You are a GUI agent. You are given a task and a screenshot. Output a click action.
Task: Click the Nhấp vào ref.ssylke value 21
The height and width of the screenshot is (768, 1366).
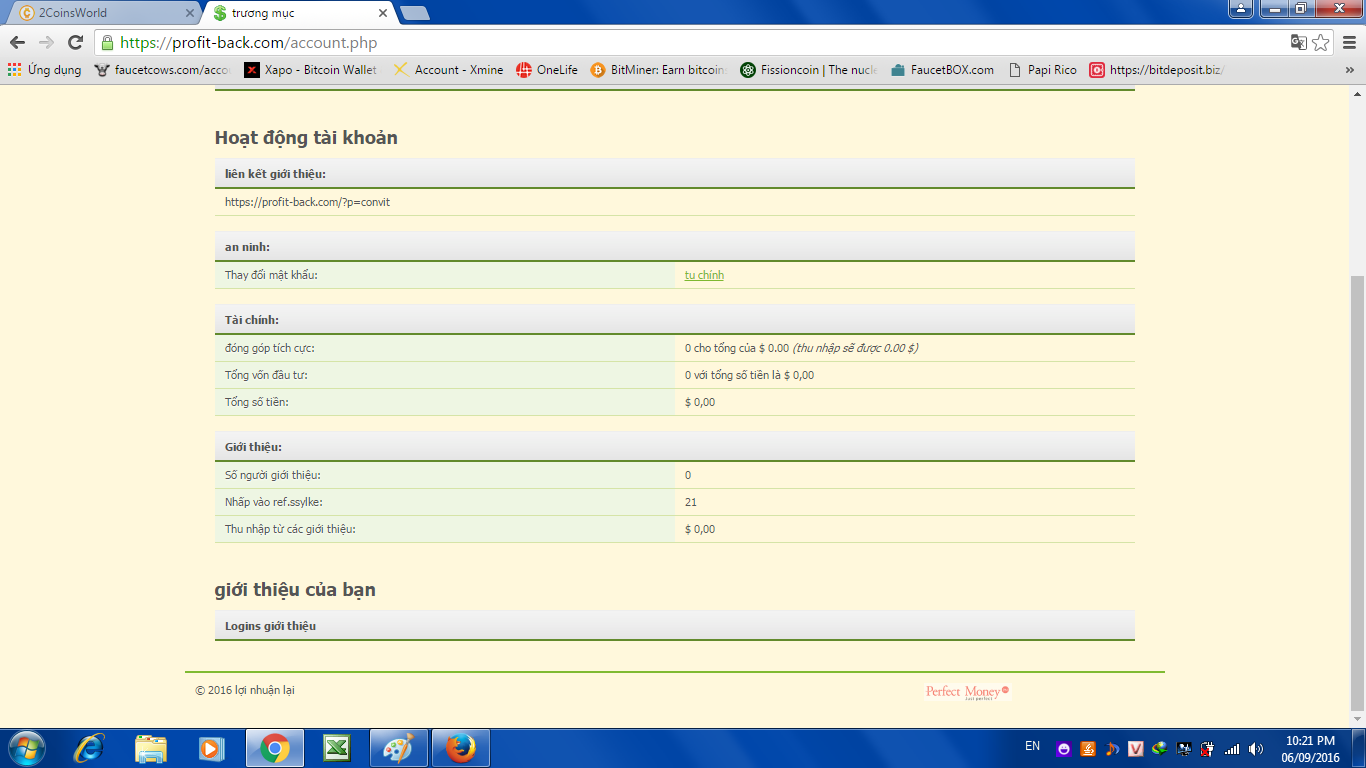tap(691, 502)
